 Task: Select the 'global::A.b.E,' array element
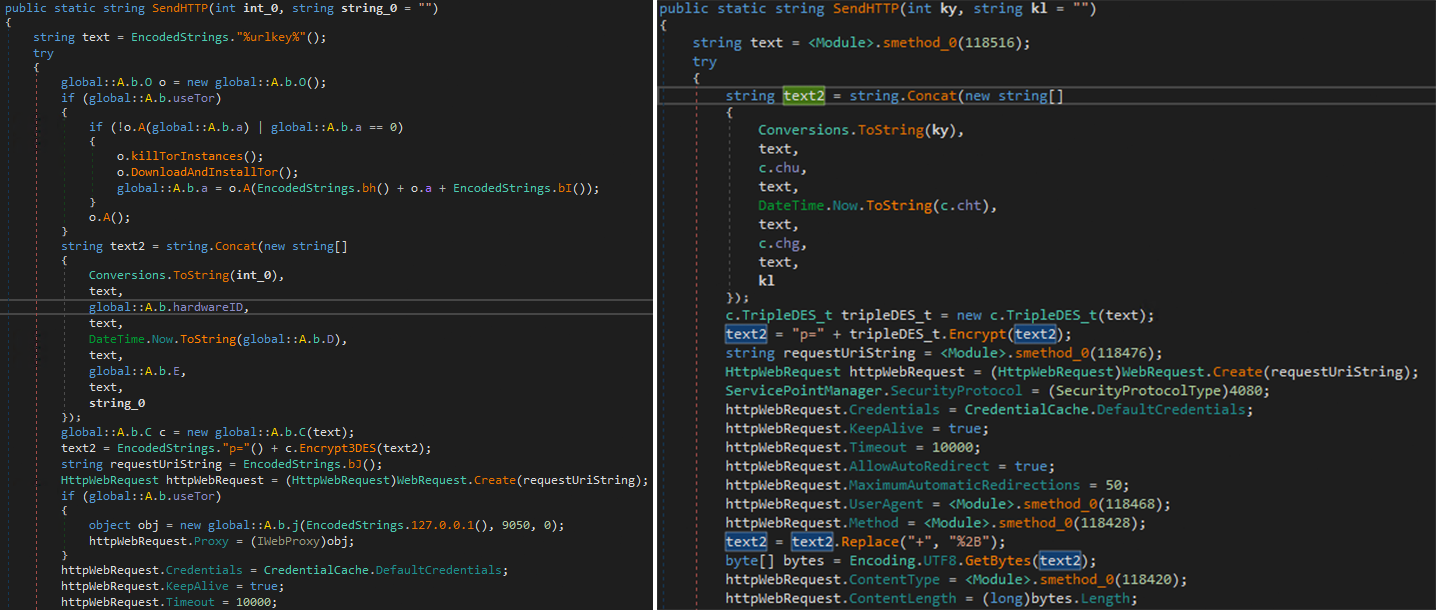pyautogui.click(x=137, y=371)
